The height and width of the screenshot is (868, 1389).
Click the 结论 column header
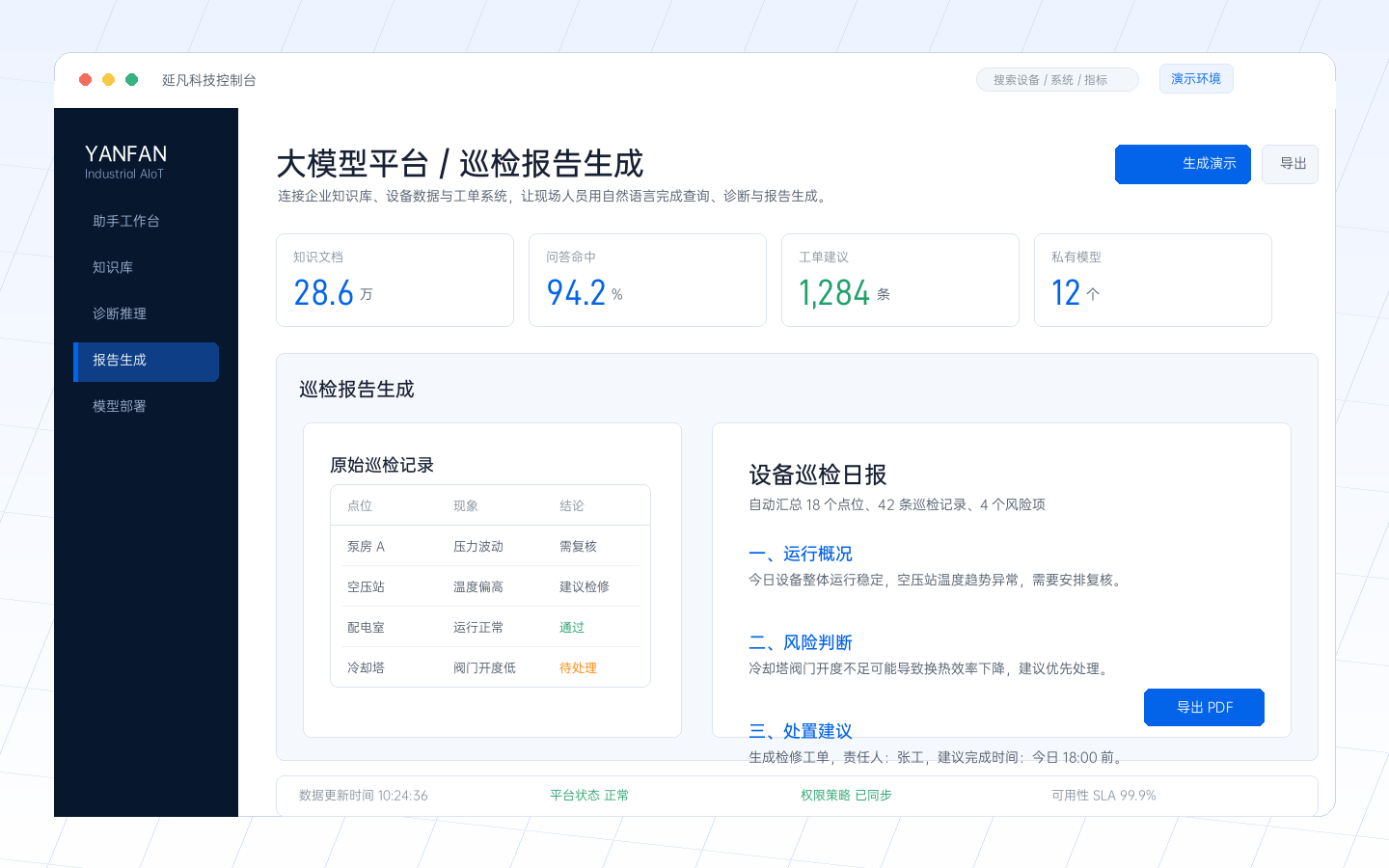572,505
